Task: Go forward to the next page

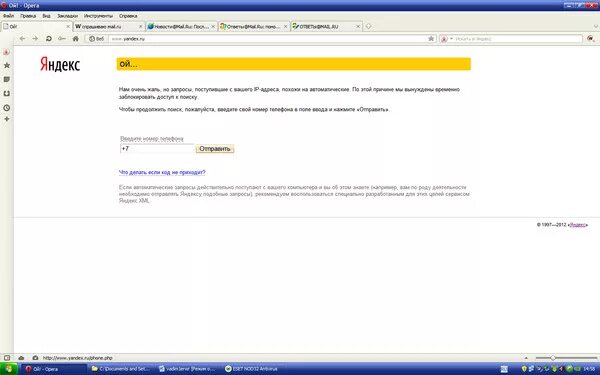Action: (35, 39)
